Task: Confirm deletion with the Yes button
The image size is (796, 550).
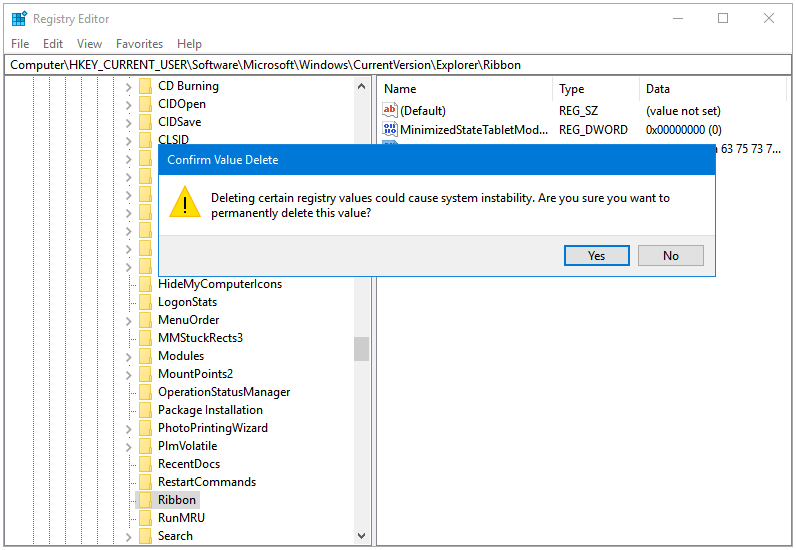Action: tap(596, 255)
